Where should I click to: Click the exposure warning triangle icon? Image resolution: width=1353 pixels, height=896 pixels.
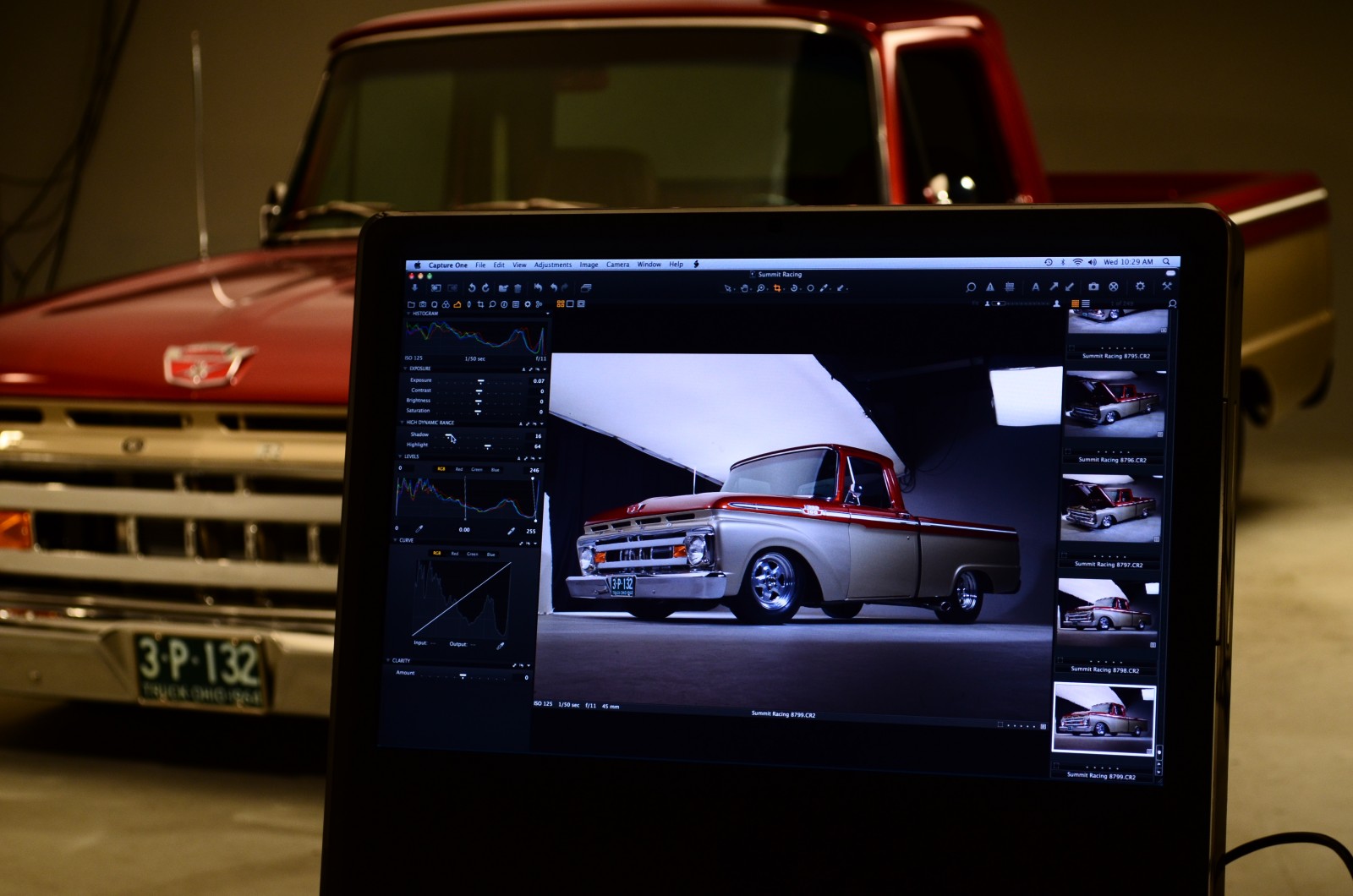click(x=989, y=287)
